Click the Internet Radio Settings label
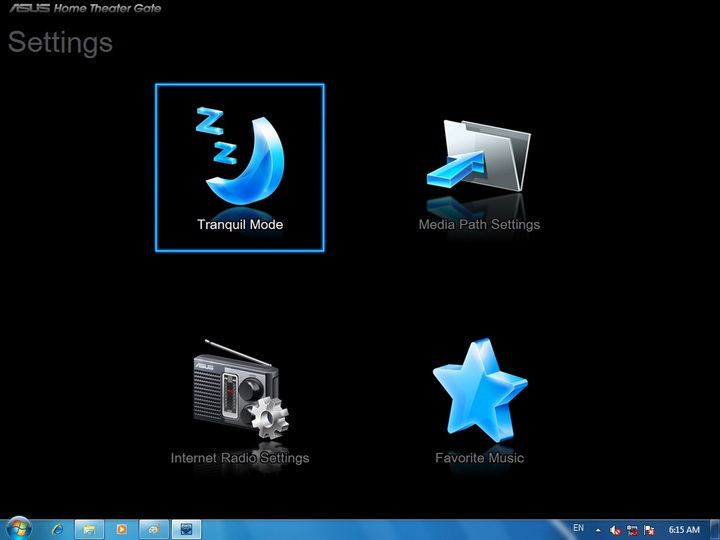This screenshot has height=540, width=720. tap(240, 458)
